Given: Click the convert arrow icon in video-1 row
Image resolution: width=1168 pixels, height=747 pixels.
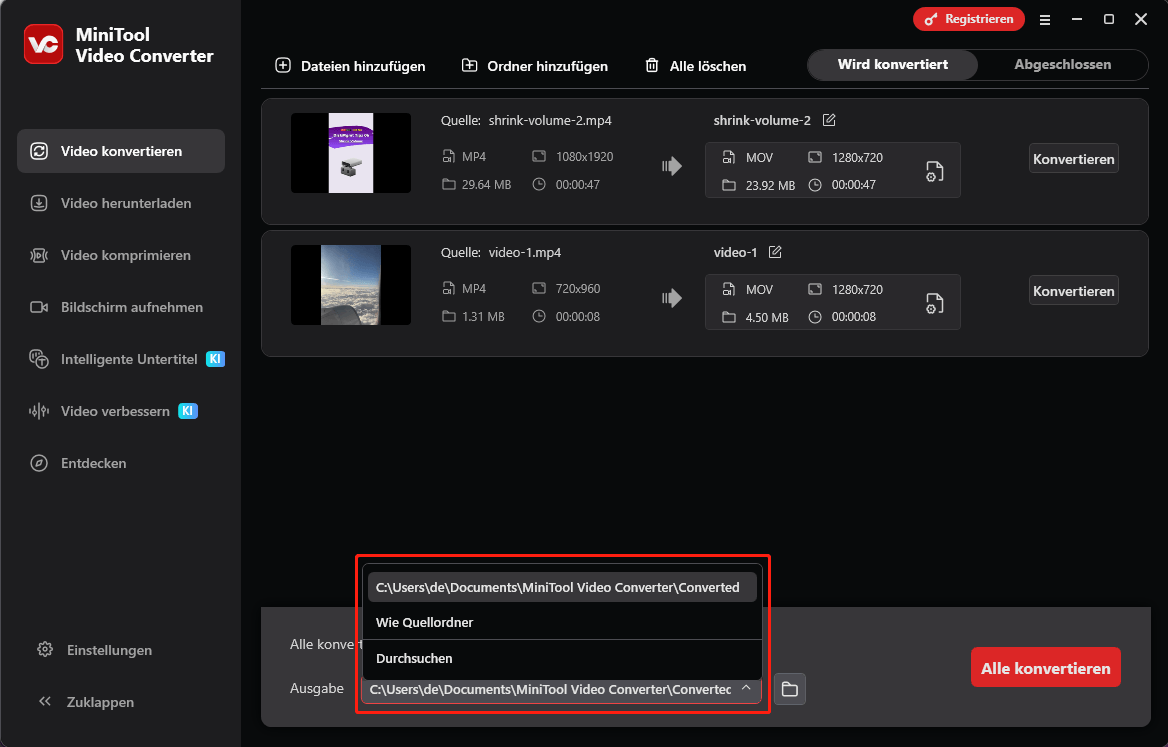Looking at the screenshot, I should 672,298.
